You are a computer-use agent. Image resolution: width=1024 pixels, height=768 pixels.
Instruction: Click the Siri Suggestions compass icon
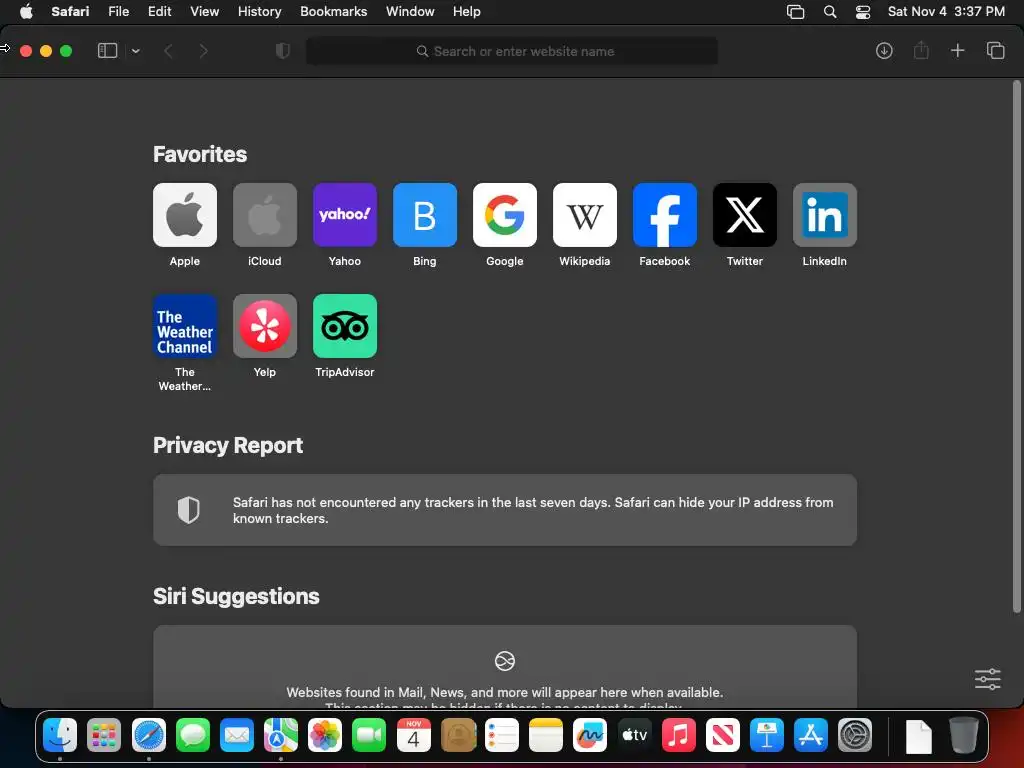505,661
